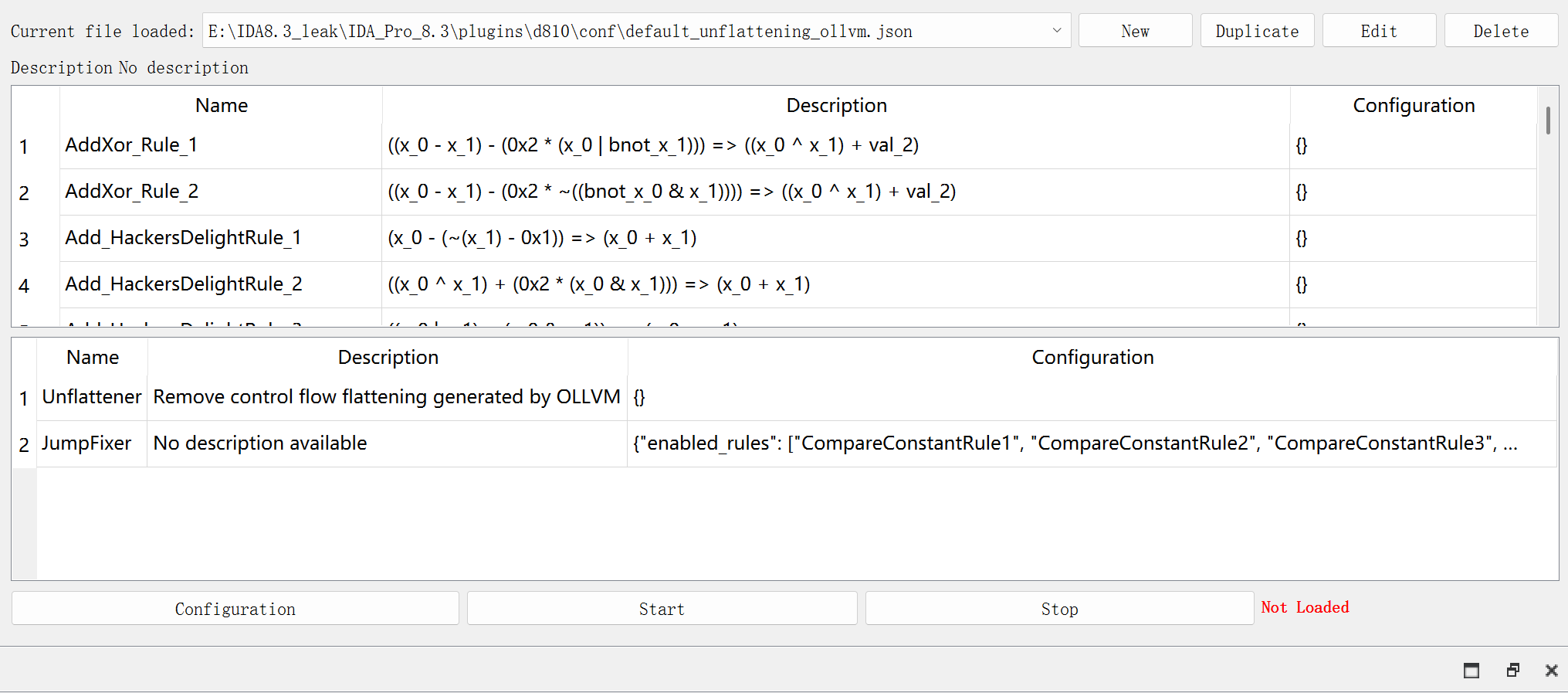This screenshot has height=693, width=1568.
Task: Click the Edit button
Action: coord(1379,31)
